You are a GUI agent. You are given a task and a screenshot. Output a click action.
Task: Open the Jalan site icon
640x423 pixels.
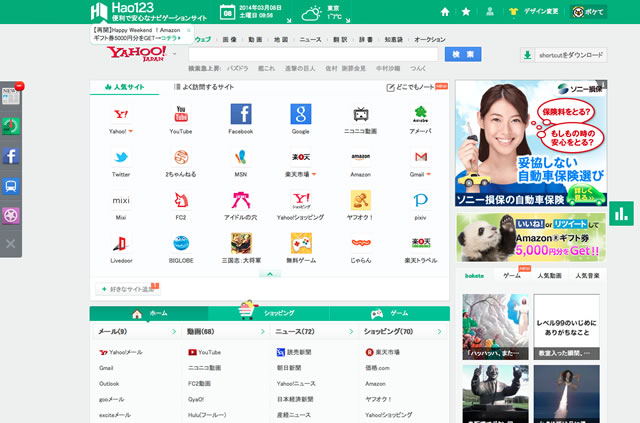pos(361,243)
